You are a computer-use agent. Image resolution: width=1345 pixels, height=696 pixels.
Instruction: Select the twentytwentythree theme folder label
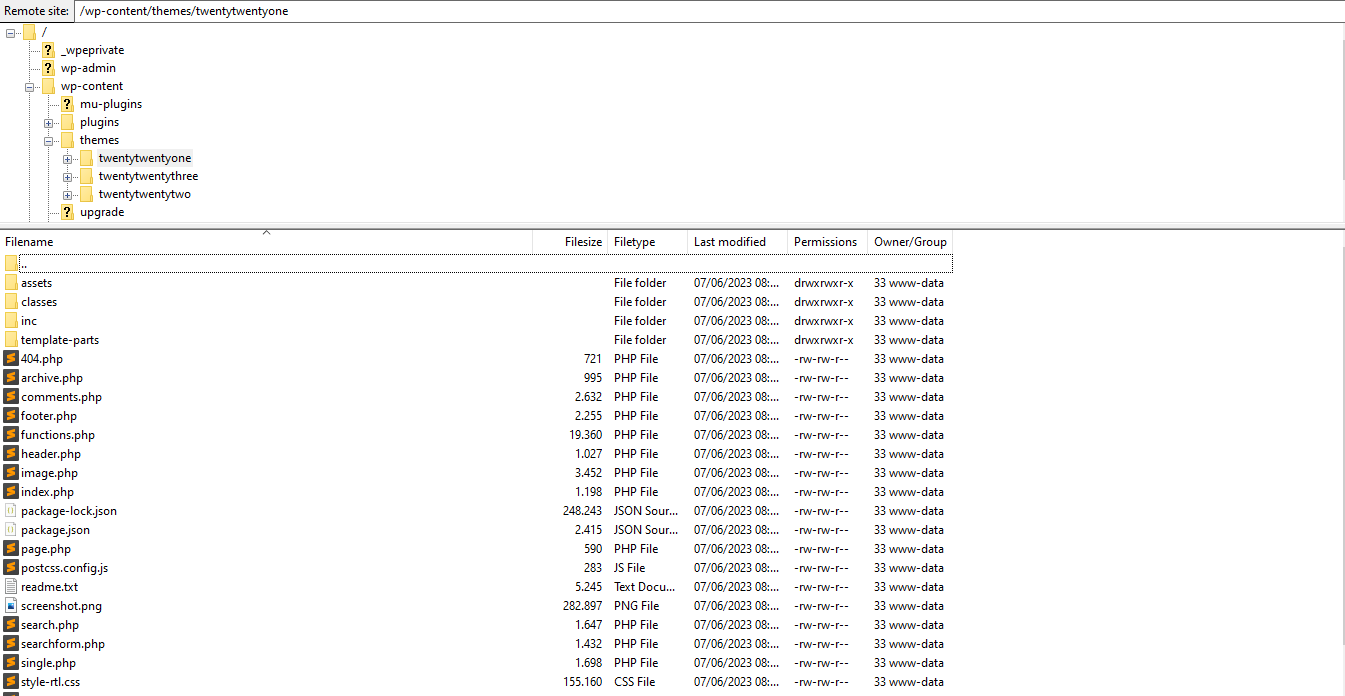(x=148, y=176)
